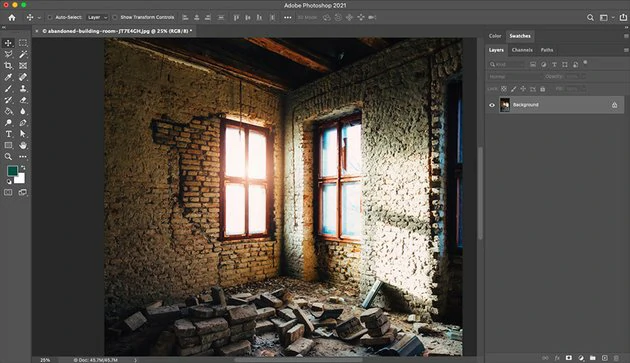The height and width of the screenshot is (363, 630).
Task: Select the Lasso tool
Action: 8,54
